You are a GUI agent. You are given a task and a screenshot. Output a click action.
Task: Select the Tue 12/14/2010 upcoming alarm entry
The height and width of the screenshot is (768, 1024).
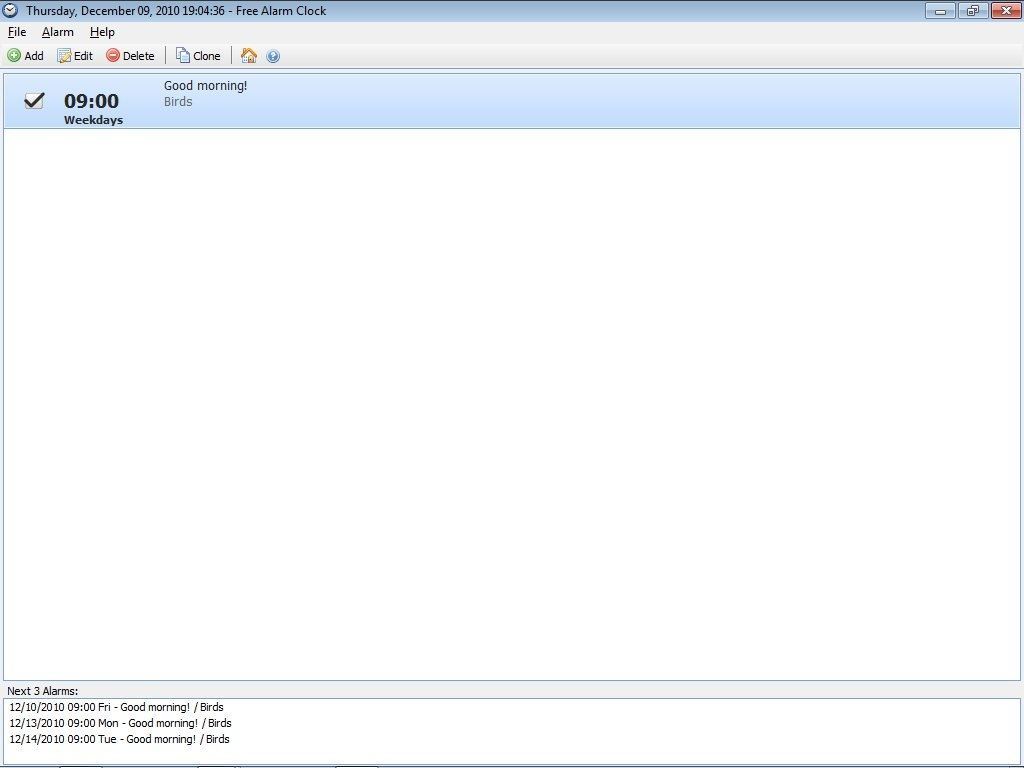point(119,739)
